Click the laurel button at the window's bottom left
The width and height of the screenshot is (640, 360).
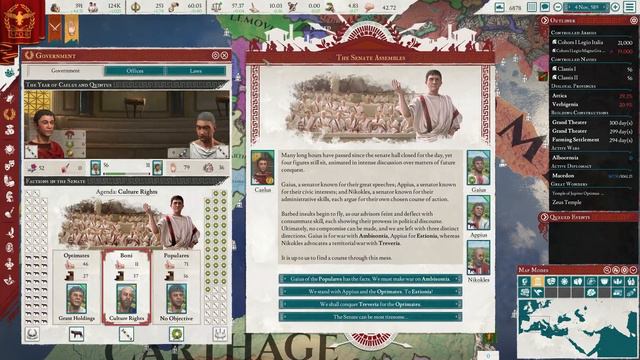[32, 334]
